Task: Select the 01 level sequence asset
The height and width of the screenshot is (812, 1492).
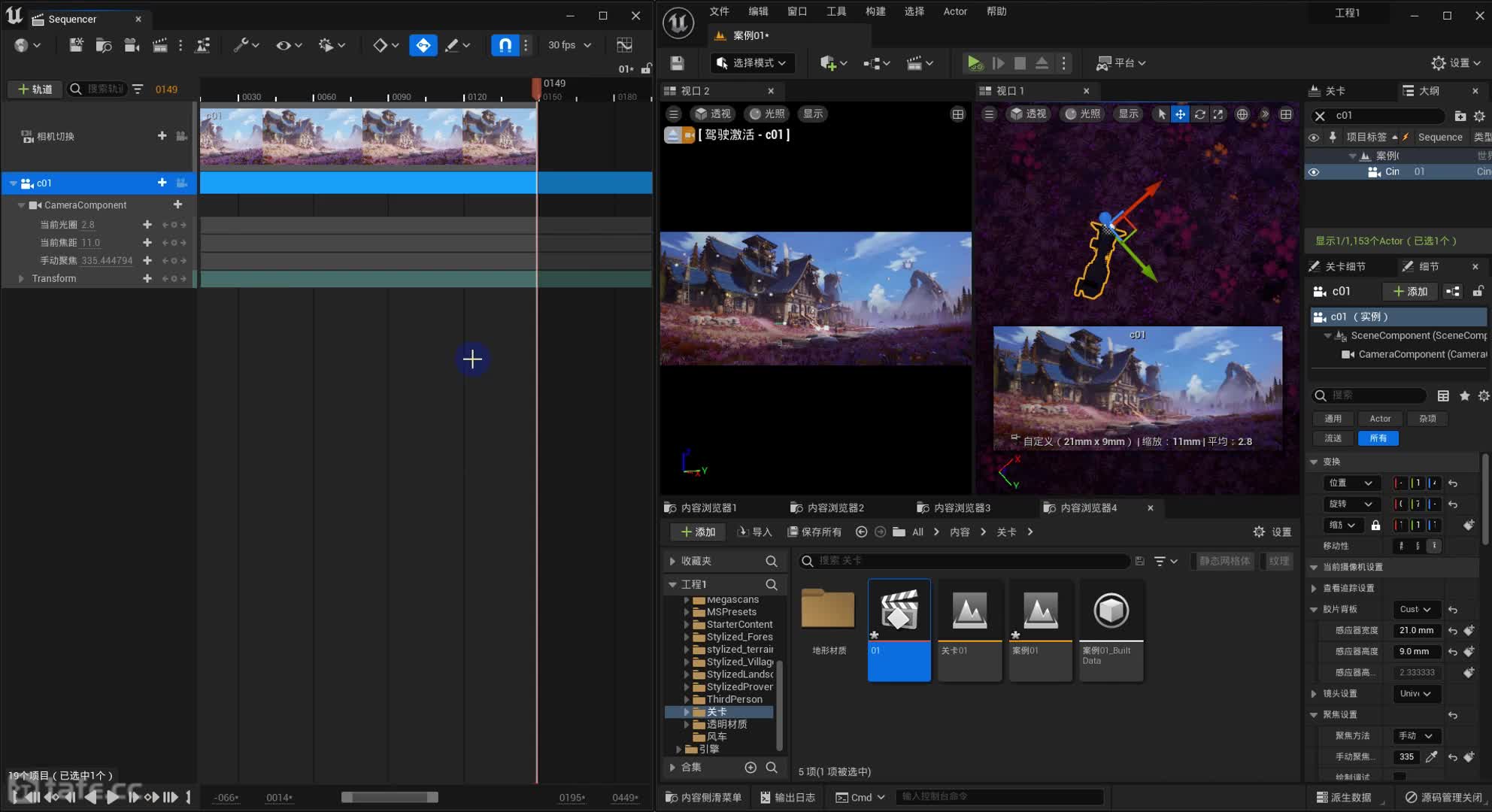Action: tap(899, 630)
